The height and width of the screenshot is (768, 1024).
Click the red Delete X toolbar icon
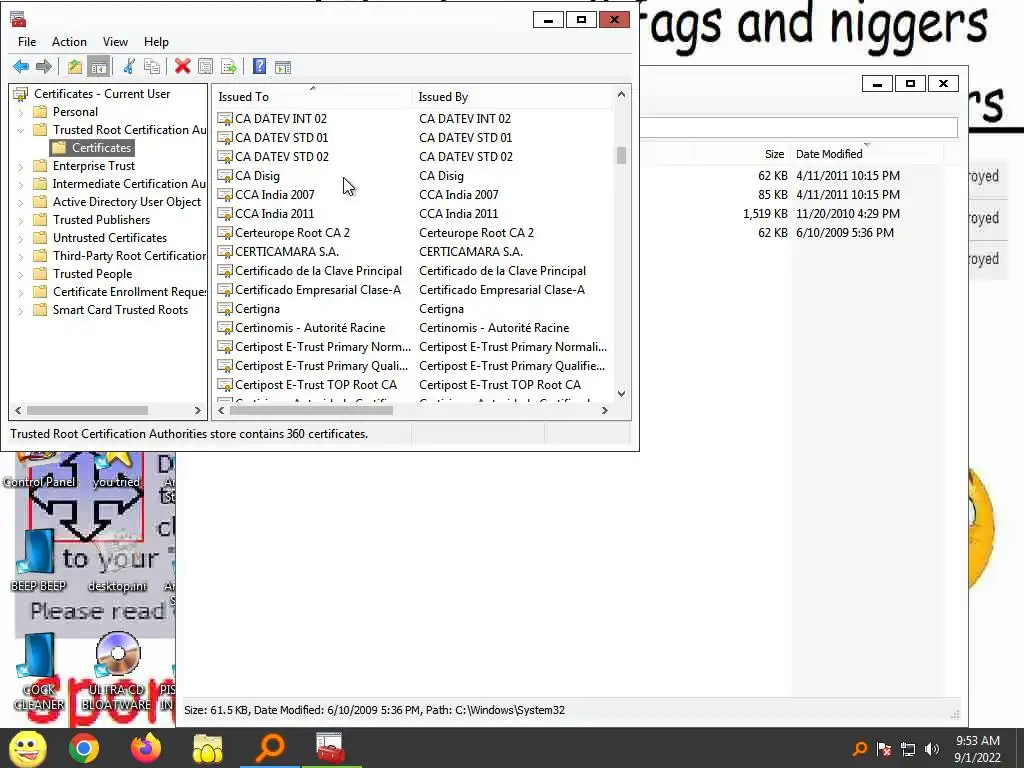click(x=183, y=67)
